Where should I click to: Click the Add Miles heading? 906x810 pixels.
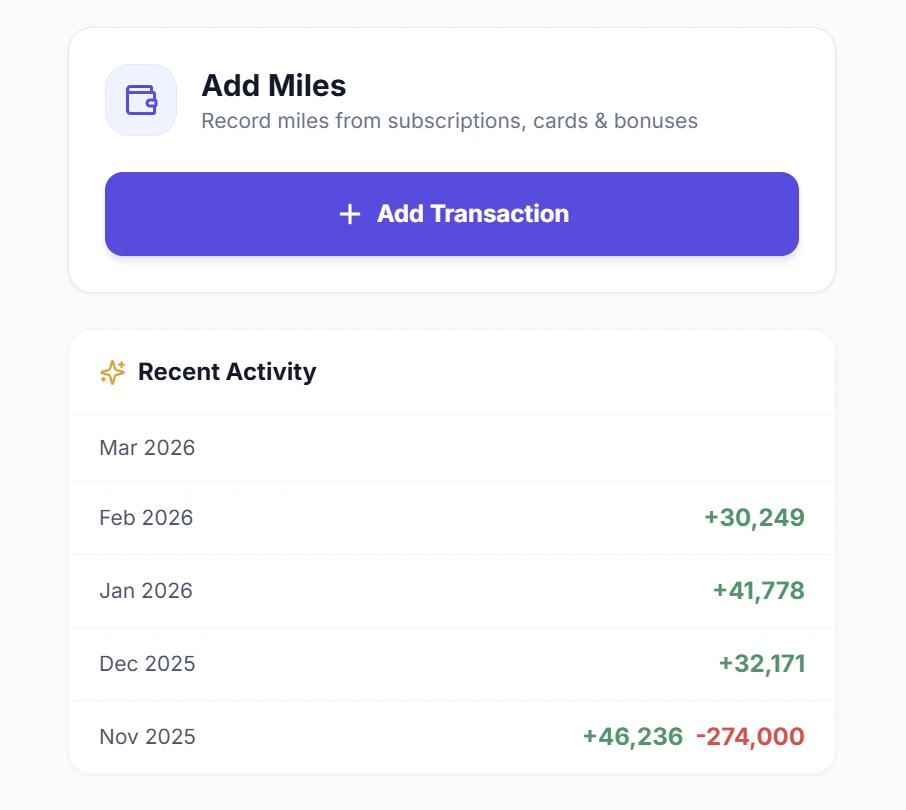(273, 86)
